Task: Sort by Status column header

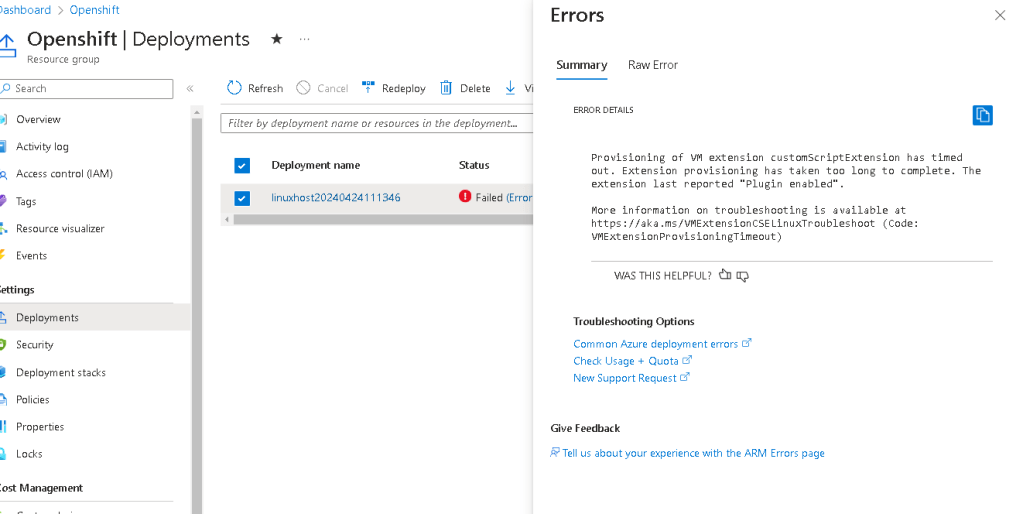Action: [474, 165]
